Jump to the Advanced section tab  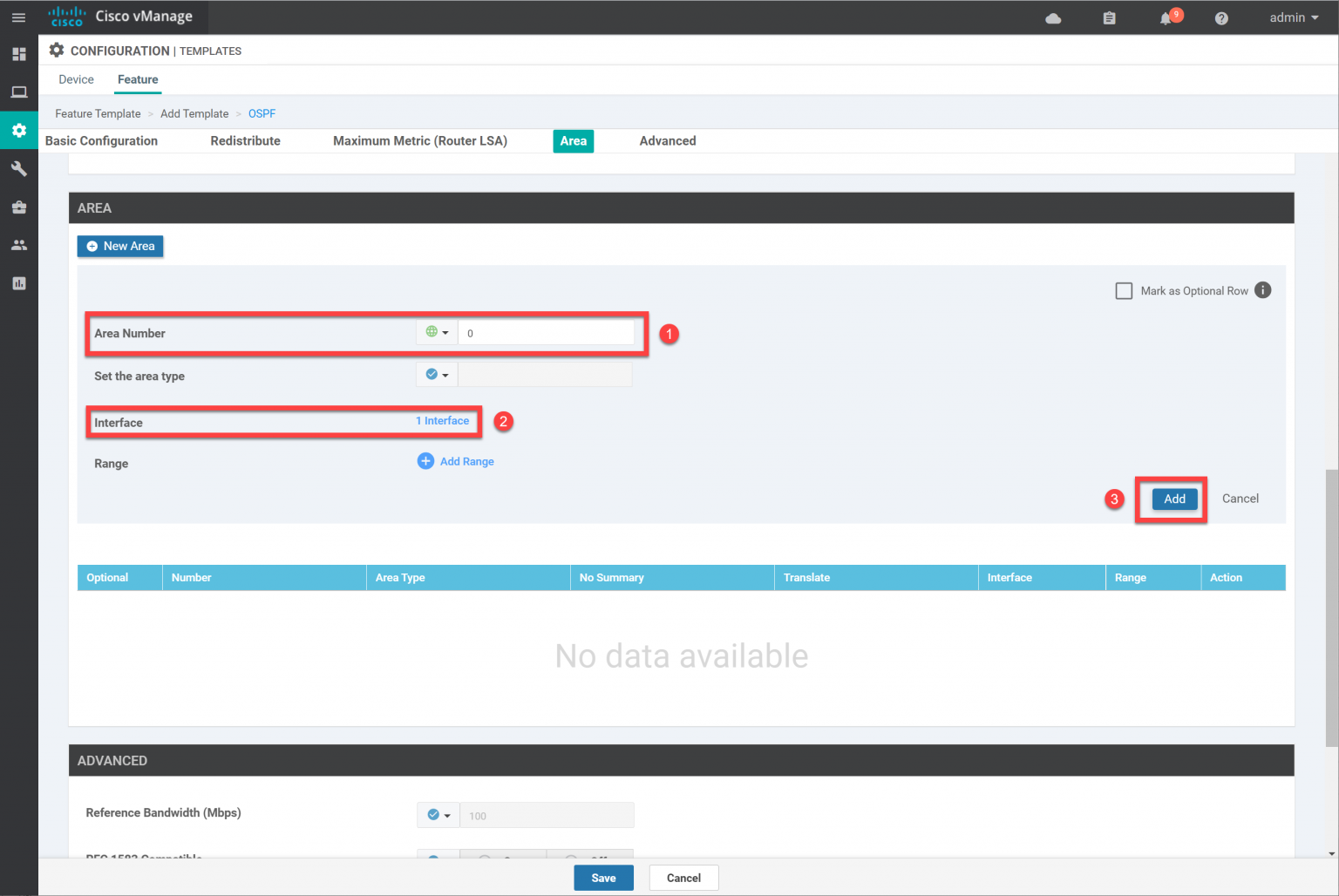[668, 140]
